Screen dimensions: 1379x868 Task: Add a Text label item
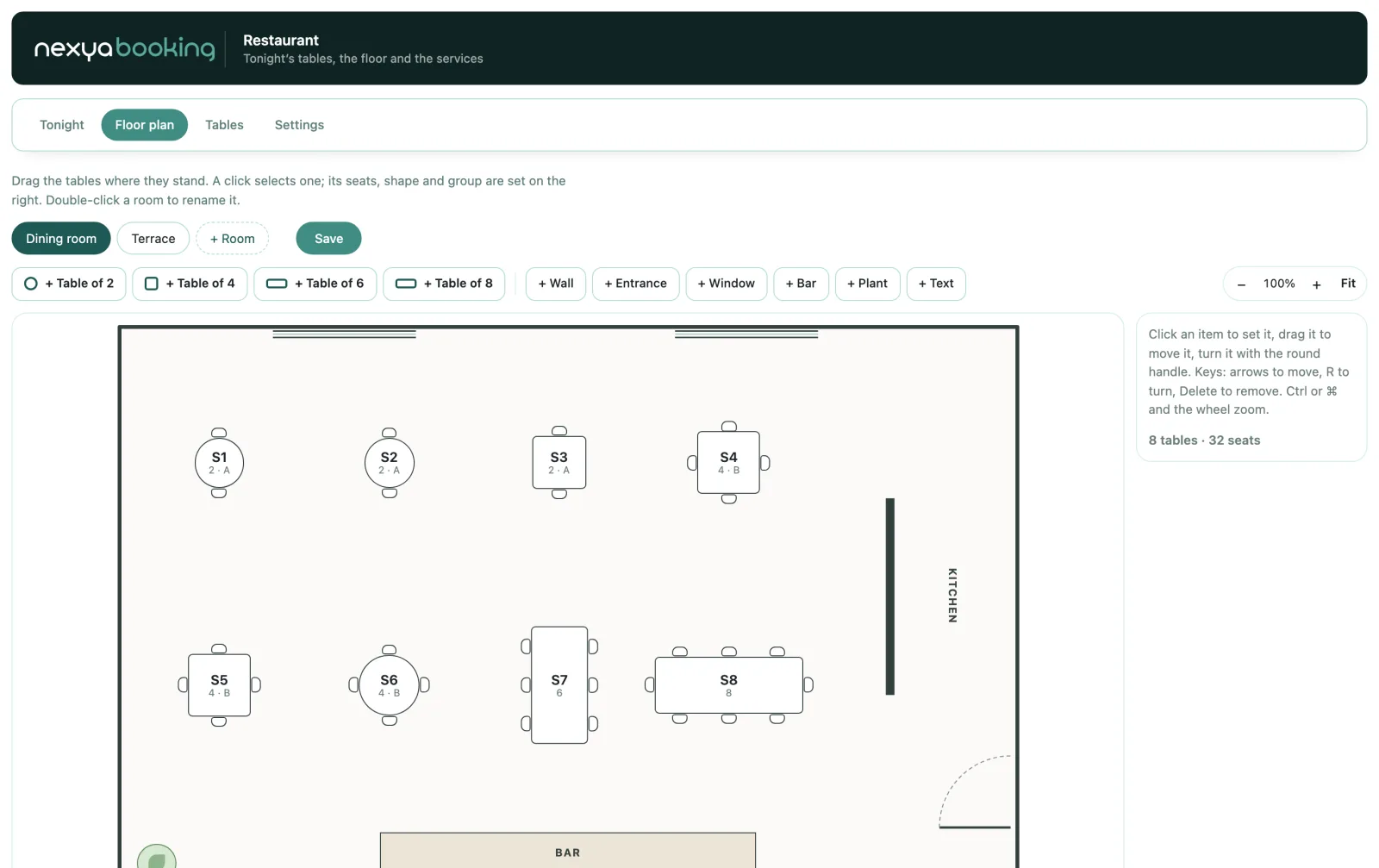click(936, 284)
